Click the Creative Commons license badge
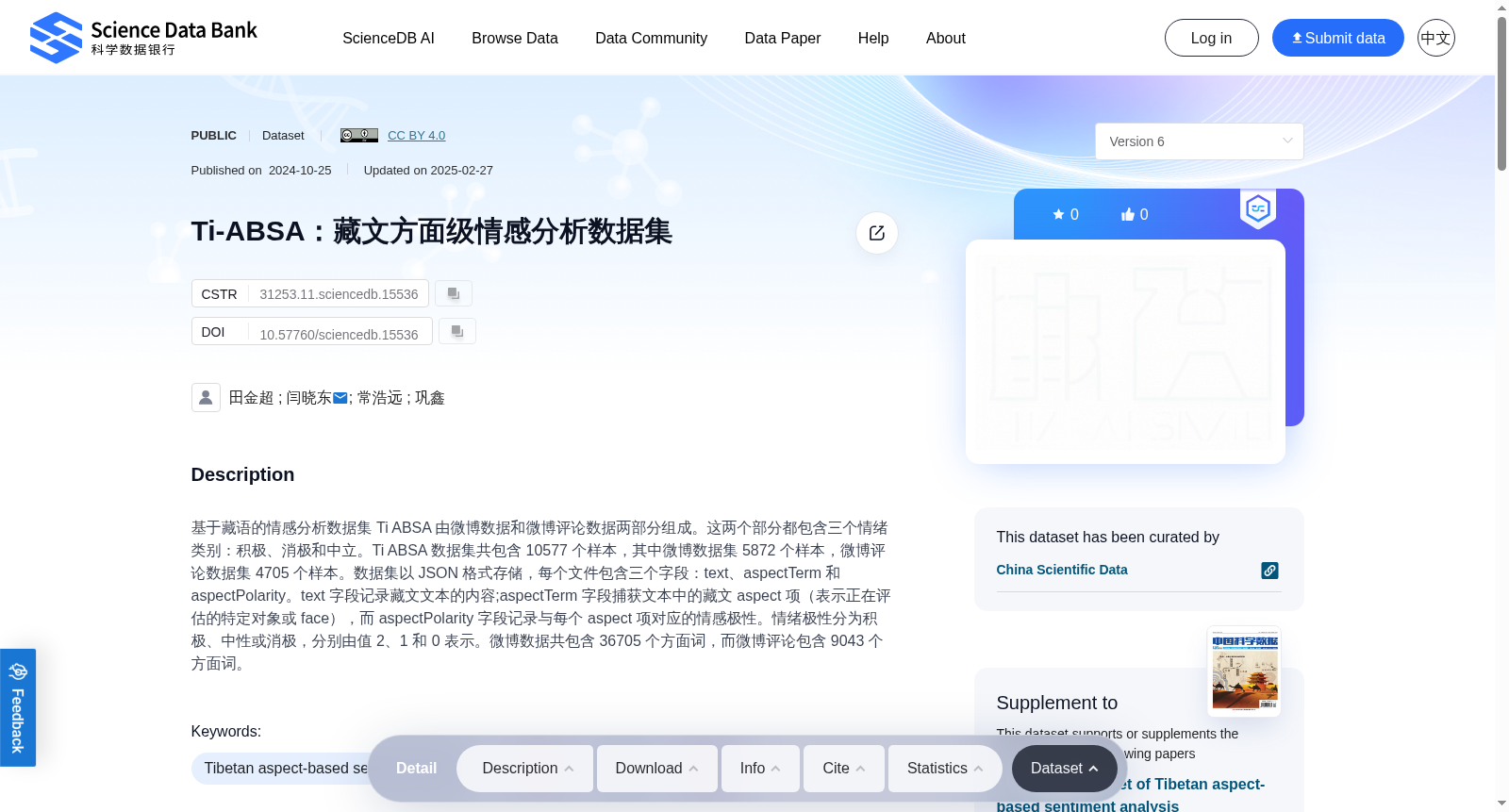 (x=359, y=135)
